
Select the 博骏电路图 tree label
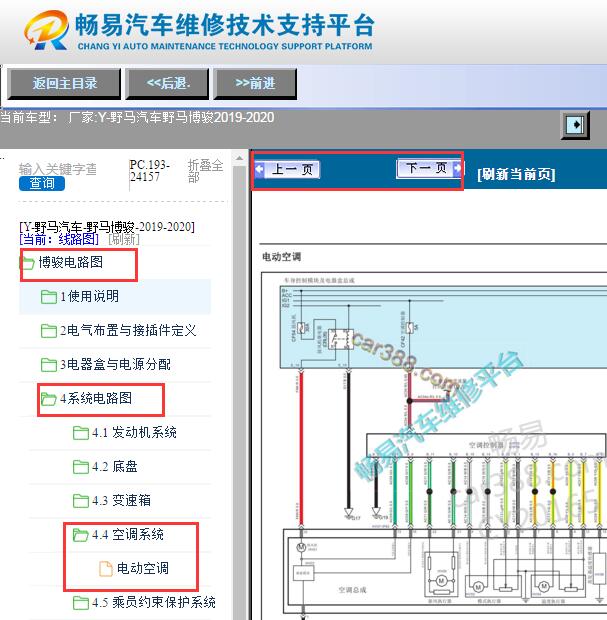point(70,262)
